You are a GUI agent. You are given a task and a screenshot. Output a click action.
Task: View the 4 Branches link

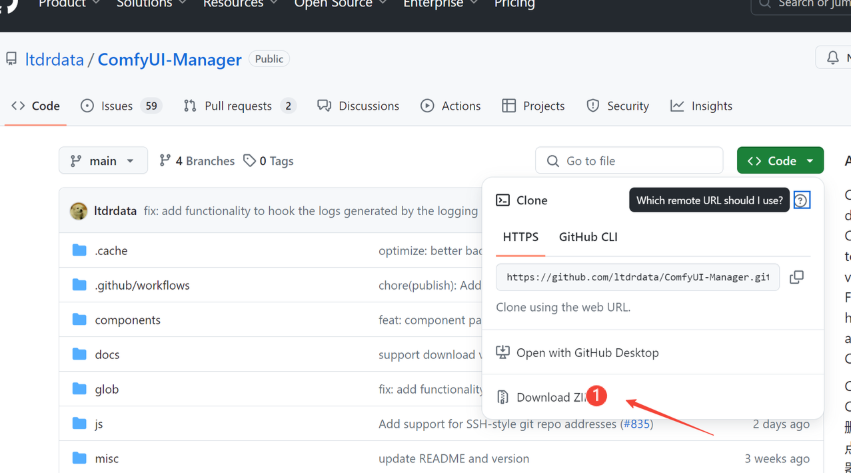tap(197, 161)
